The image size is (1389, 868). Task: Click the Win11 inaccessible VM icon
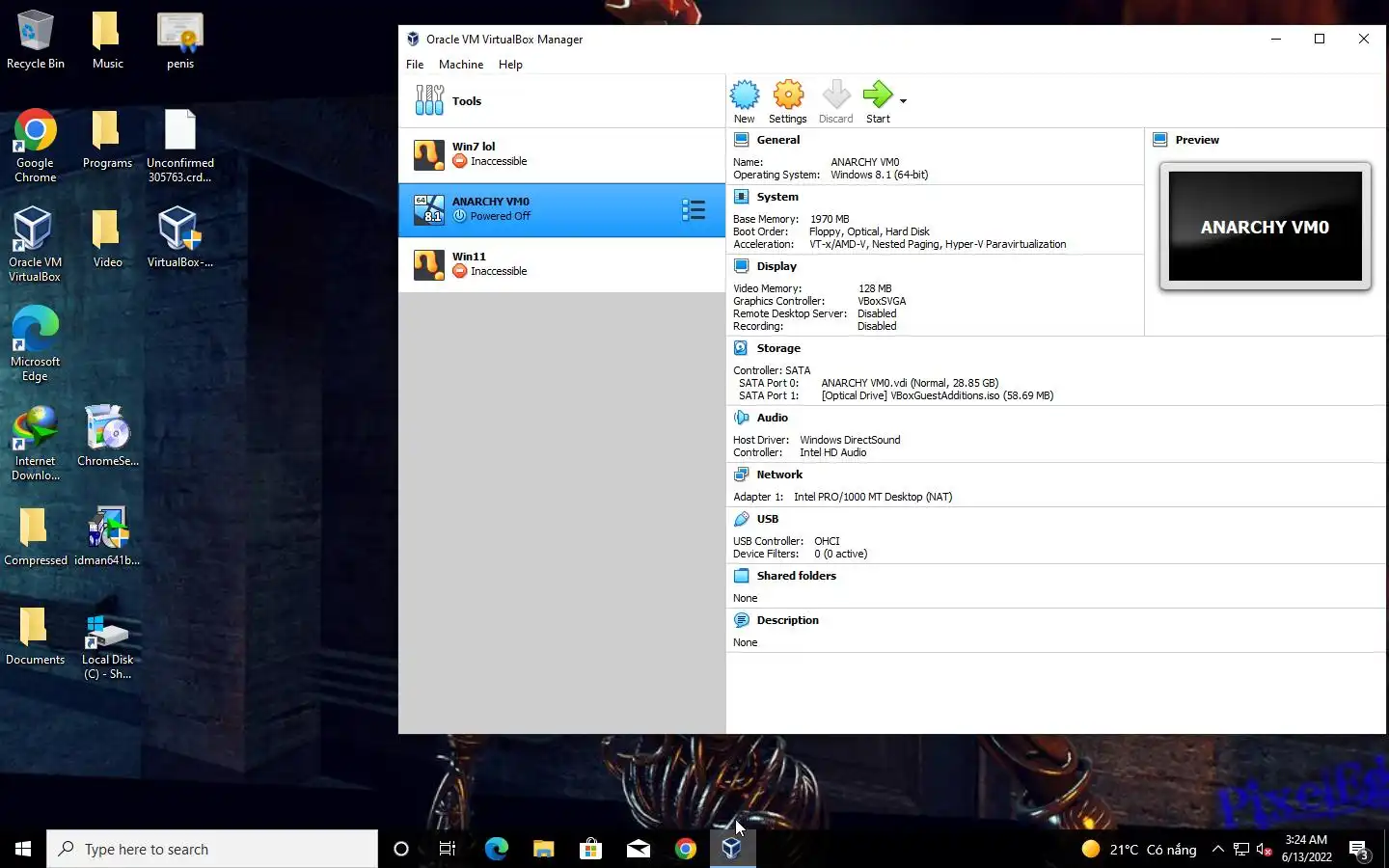(x=429, y=265)
